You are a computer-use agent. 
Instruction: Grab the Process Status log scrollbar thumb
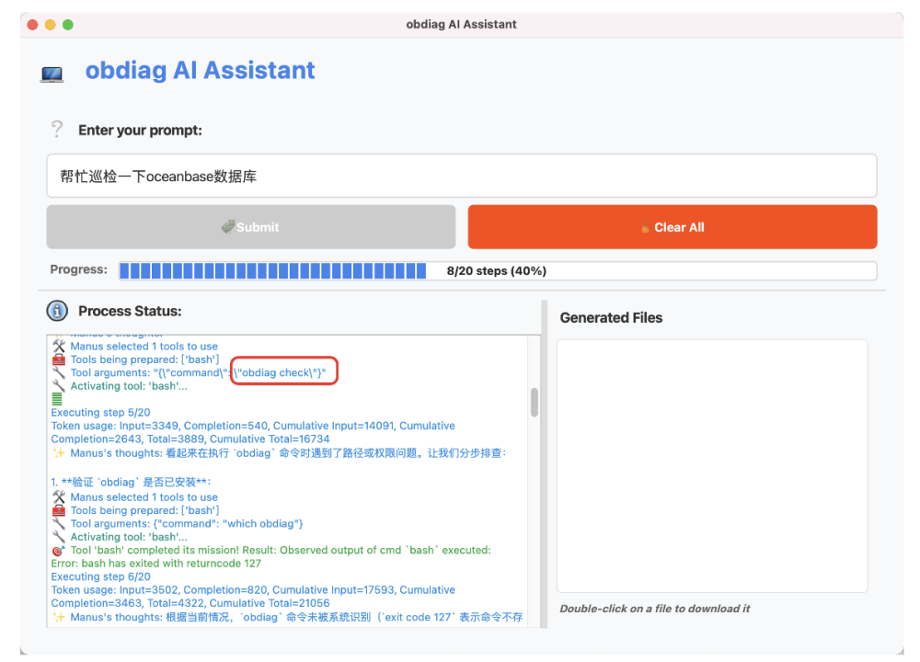tap(534, 402)
